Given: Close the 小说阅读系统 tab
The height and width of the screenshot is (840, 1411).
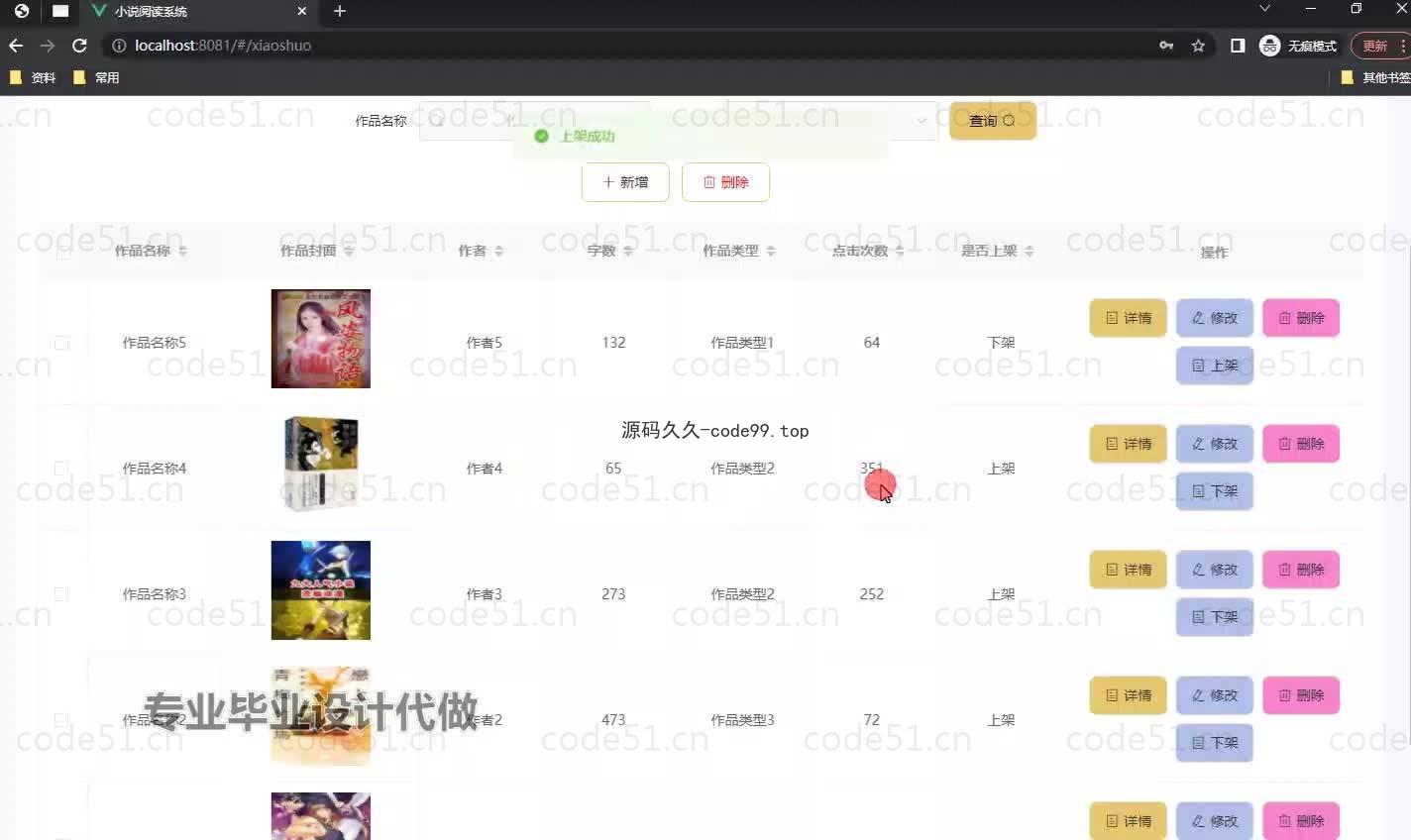Looking at the screenshot, I should coord(302,11).
